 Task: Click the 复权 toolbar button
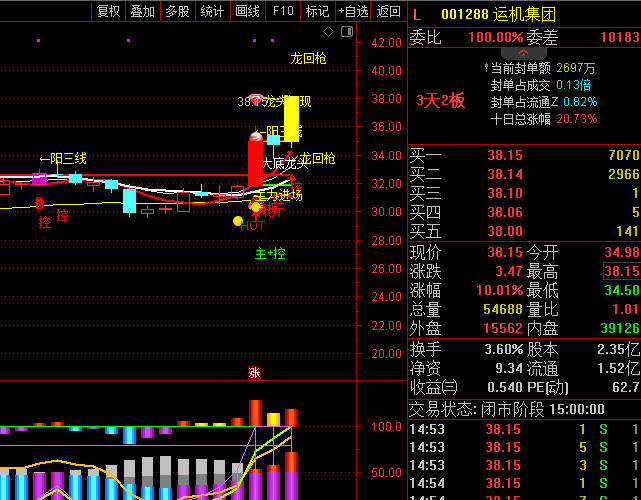point(108,11)
